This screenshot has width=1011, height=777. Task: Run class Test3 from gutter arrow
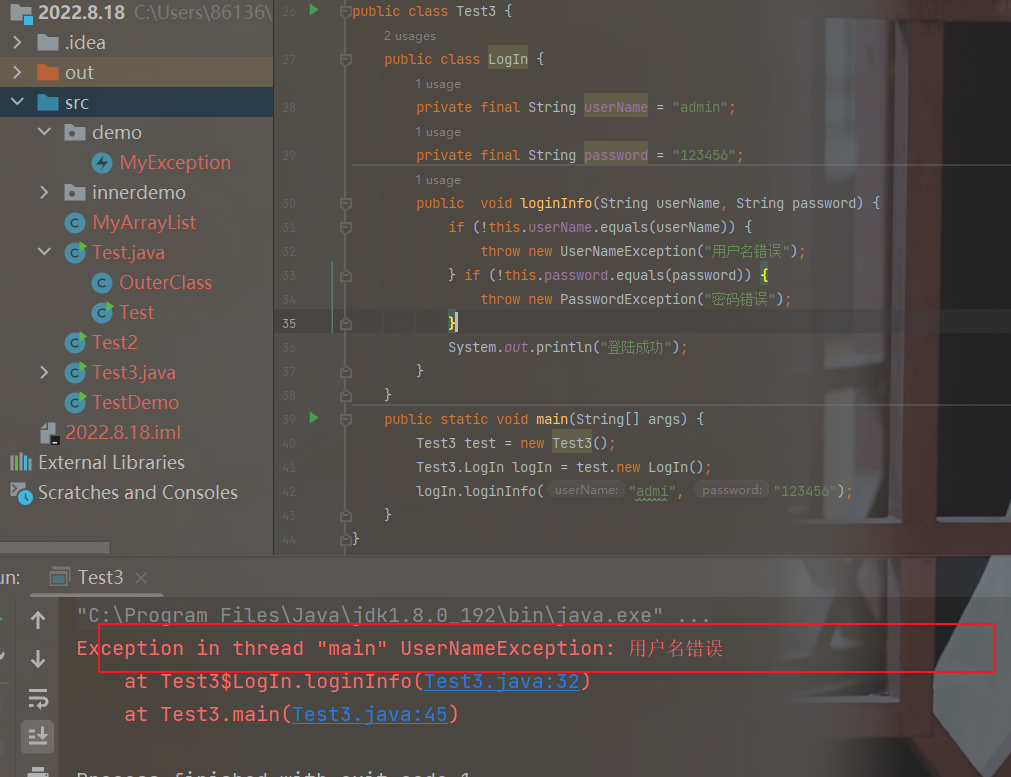(313, 10)
